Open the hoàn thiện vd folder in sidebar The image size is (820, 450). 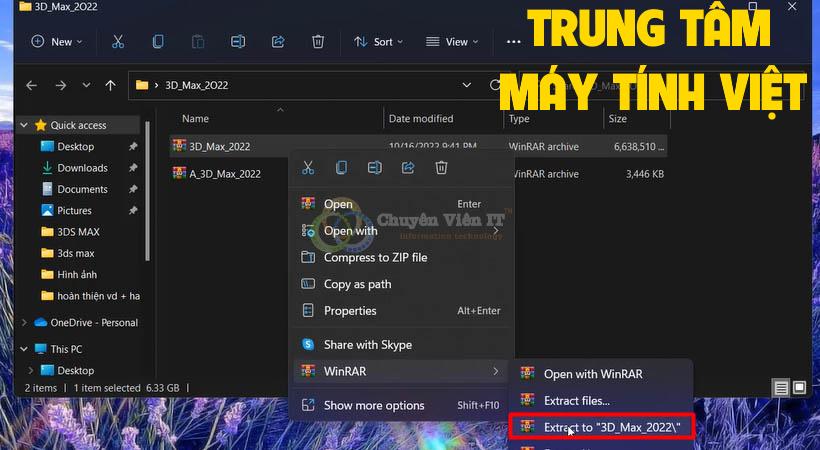(x=98, y=296)
